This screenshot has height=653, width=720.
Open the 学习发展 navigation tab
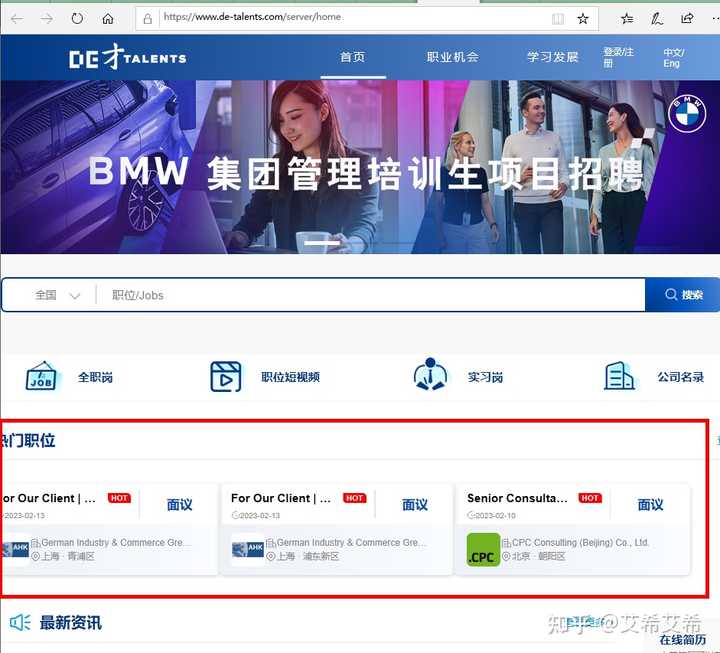click(552, 57)
